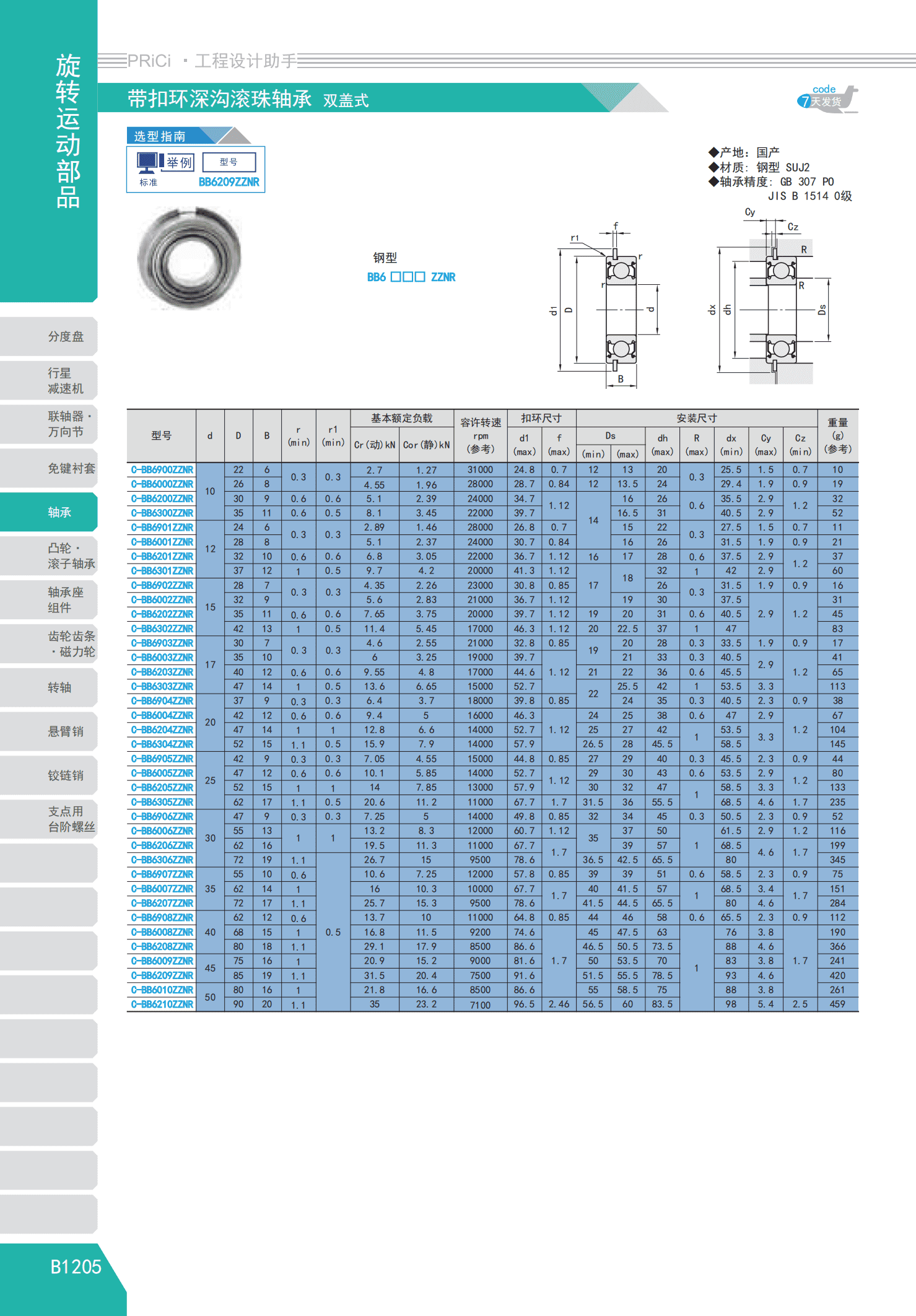Click model link C-BB6302ZZNR
The height and width of the screenshot is (1316, 916).
162,629
